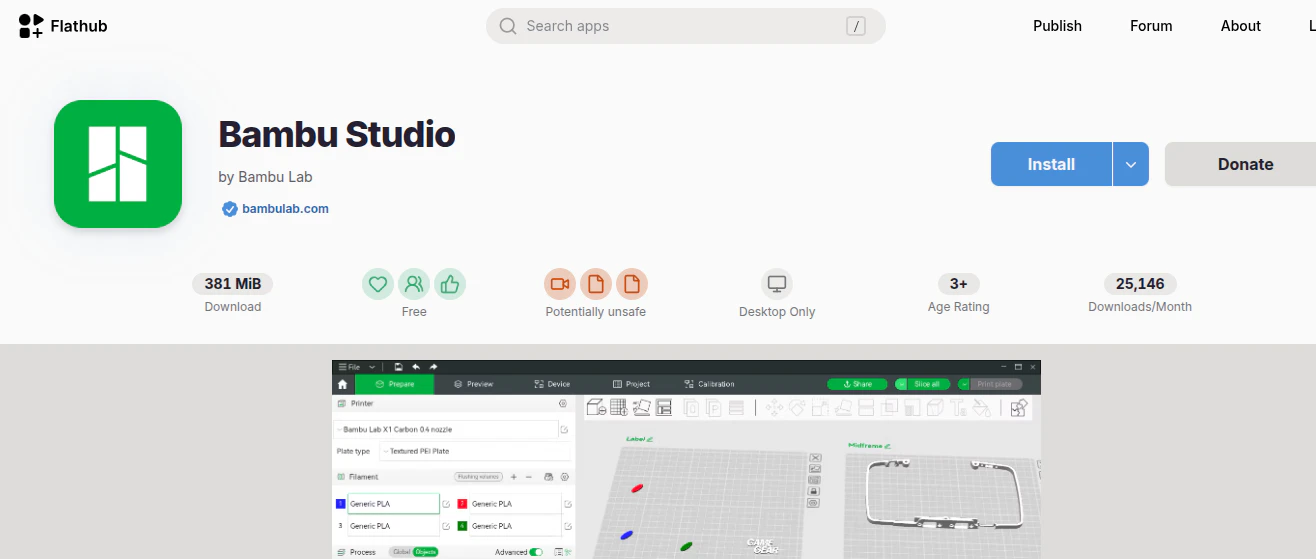This screenshot has height=559, width=1316.
Task: Click the save disk icon in the screenshot's title bar
Action: pos(398,367)
